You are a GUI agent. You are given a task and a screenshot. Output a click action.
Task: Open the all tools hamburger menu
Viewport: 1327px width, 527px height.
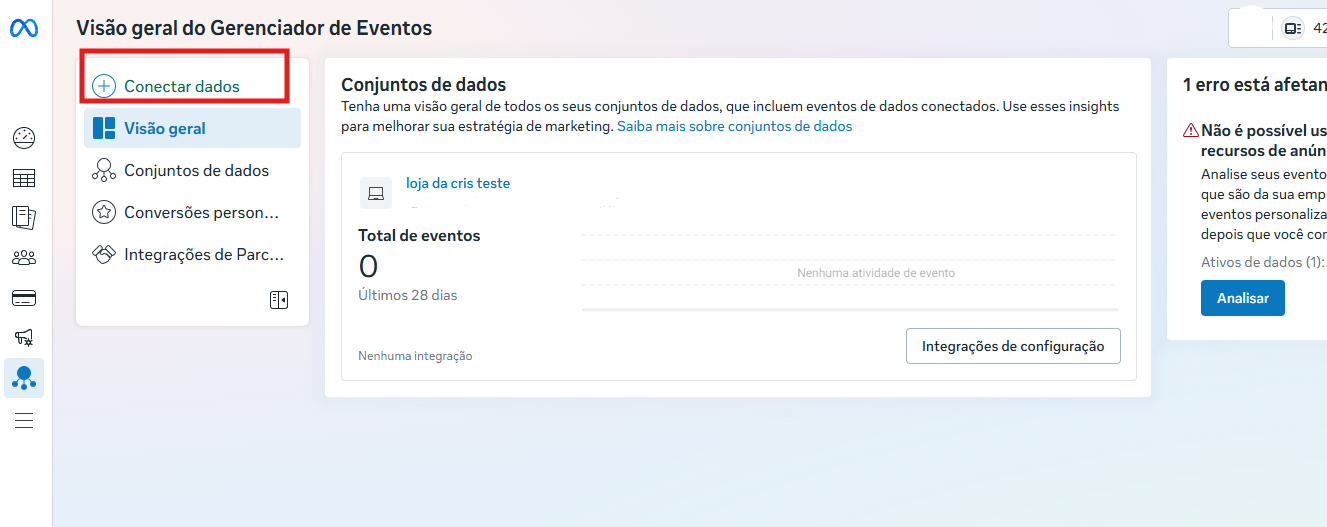pos(24,420)
